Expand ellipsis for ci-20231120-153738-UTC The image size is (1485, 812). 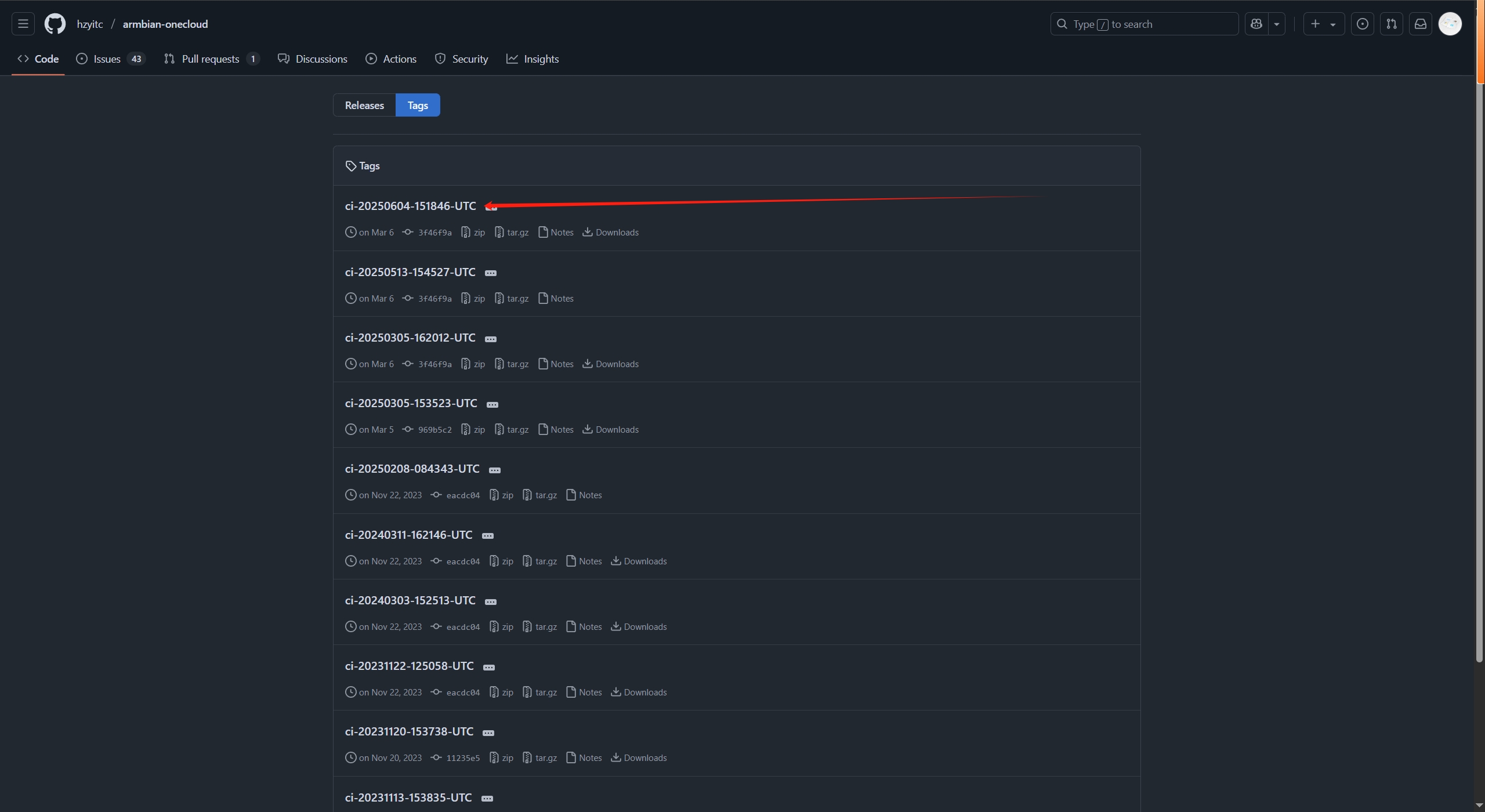(488, 733)
